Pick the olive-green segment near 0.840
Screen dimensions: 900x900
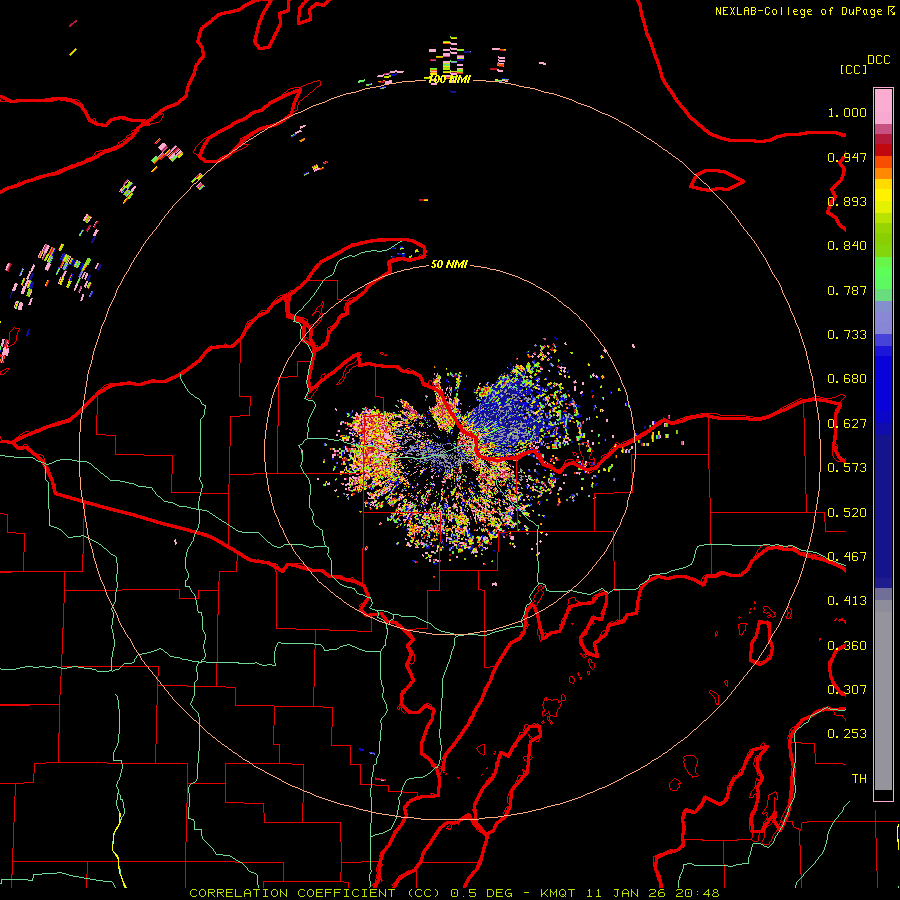[883, 239]
